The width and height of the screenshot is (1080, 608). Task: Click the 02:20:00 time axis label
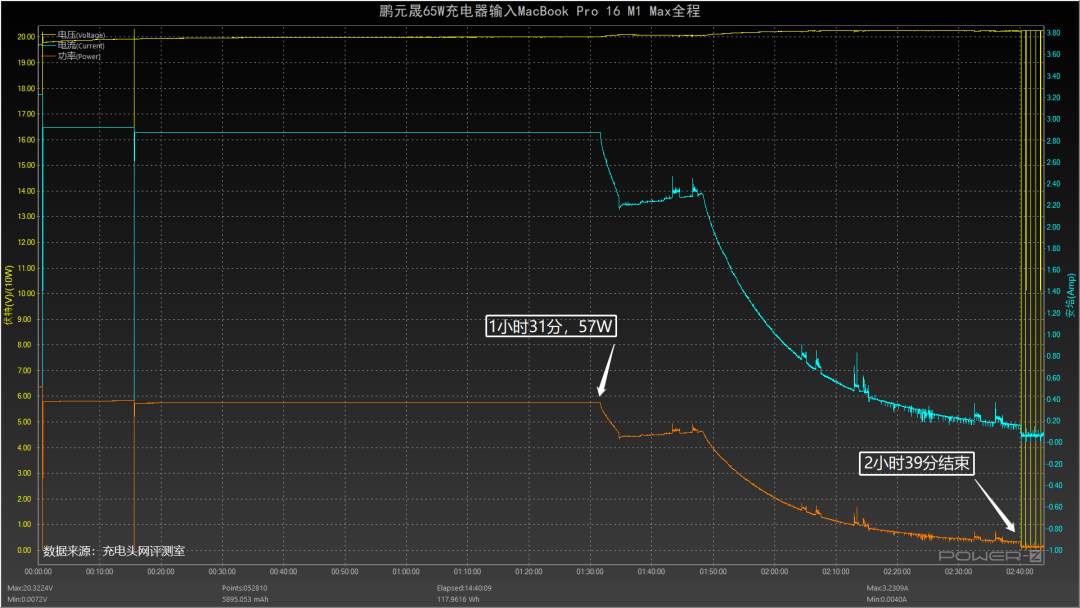pos(897,572)
